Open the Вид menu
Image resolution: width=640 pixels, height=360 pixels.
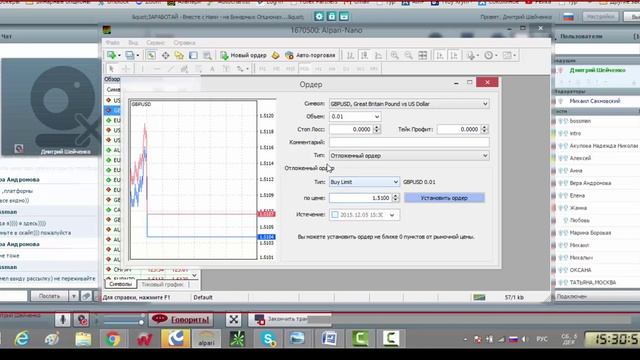[x=133, y=42]
